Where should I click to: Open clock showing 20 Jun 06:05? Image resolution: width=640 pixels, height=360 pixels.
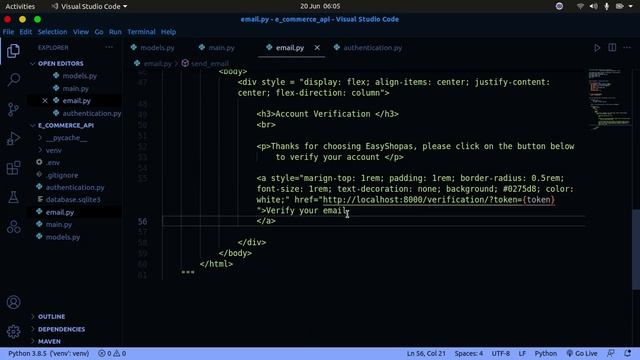(320, 6)
